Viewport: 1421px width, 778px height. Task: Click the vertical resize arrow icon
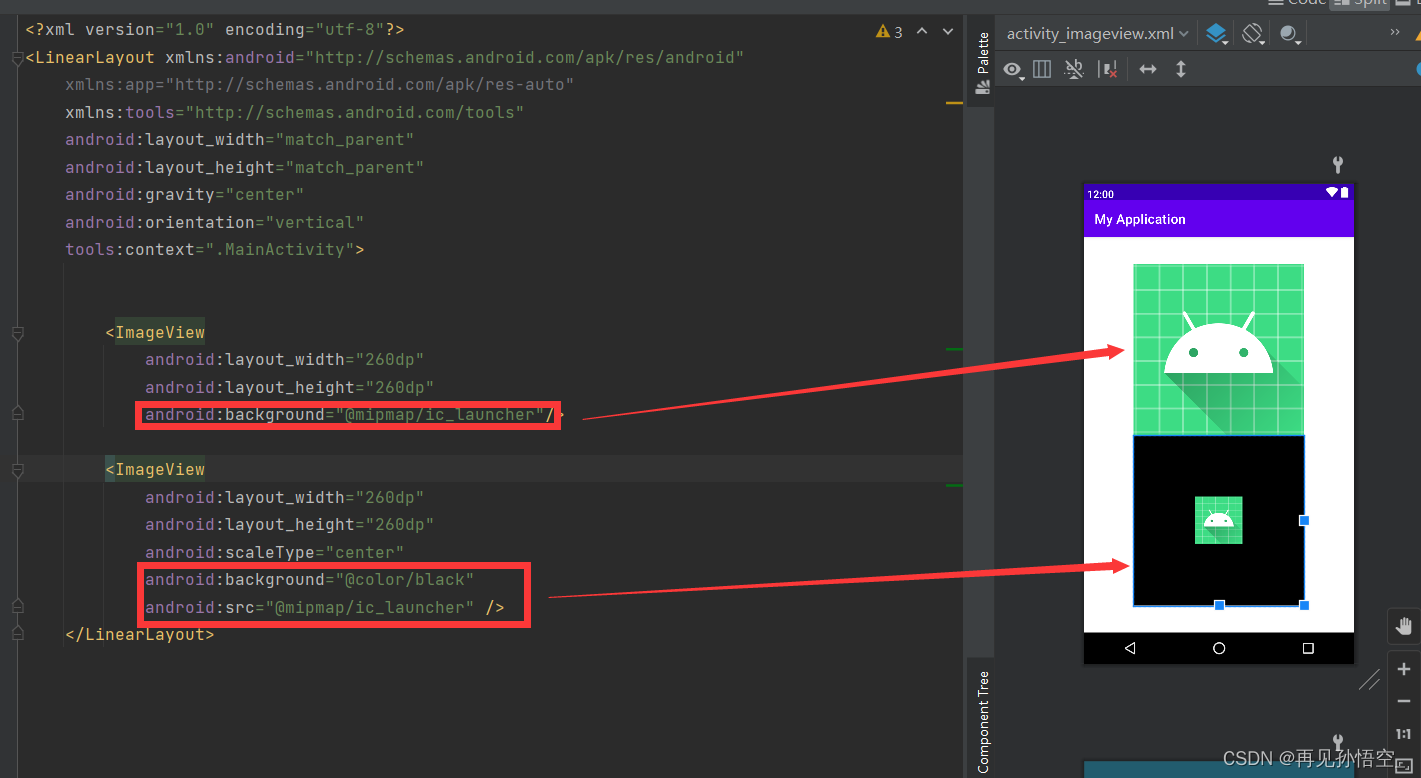point(1181,69)
